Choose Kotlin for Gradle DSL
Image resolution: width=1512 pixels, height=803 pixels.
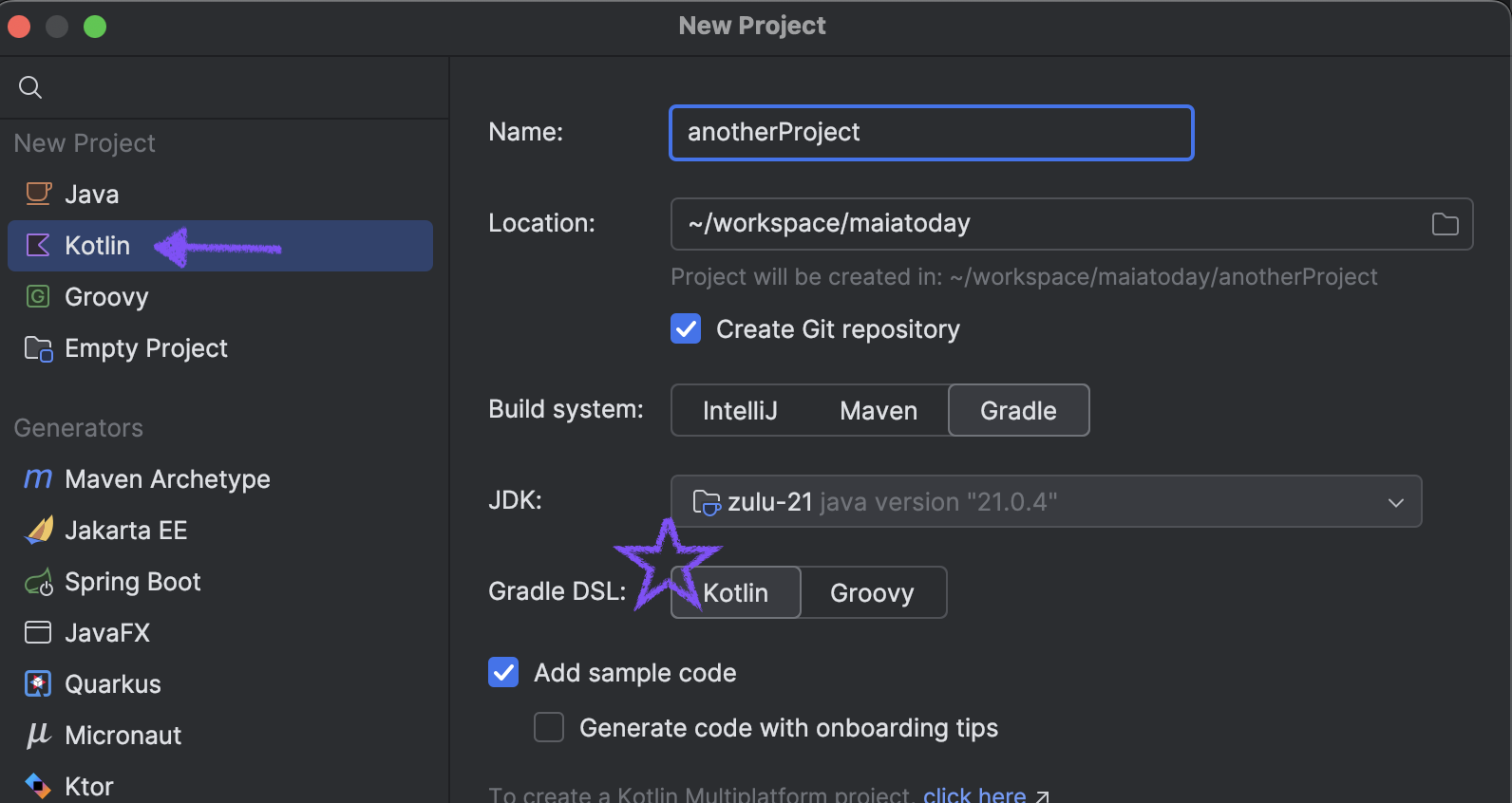pos(736,592)
